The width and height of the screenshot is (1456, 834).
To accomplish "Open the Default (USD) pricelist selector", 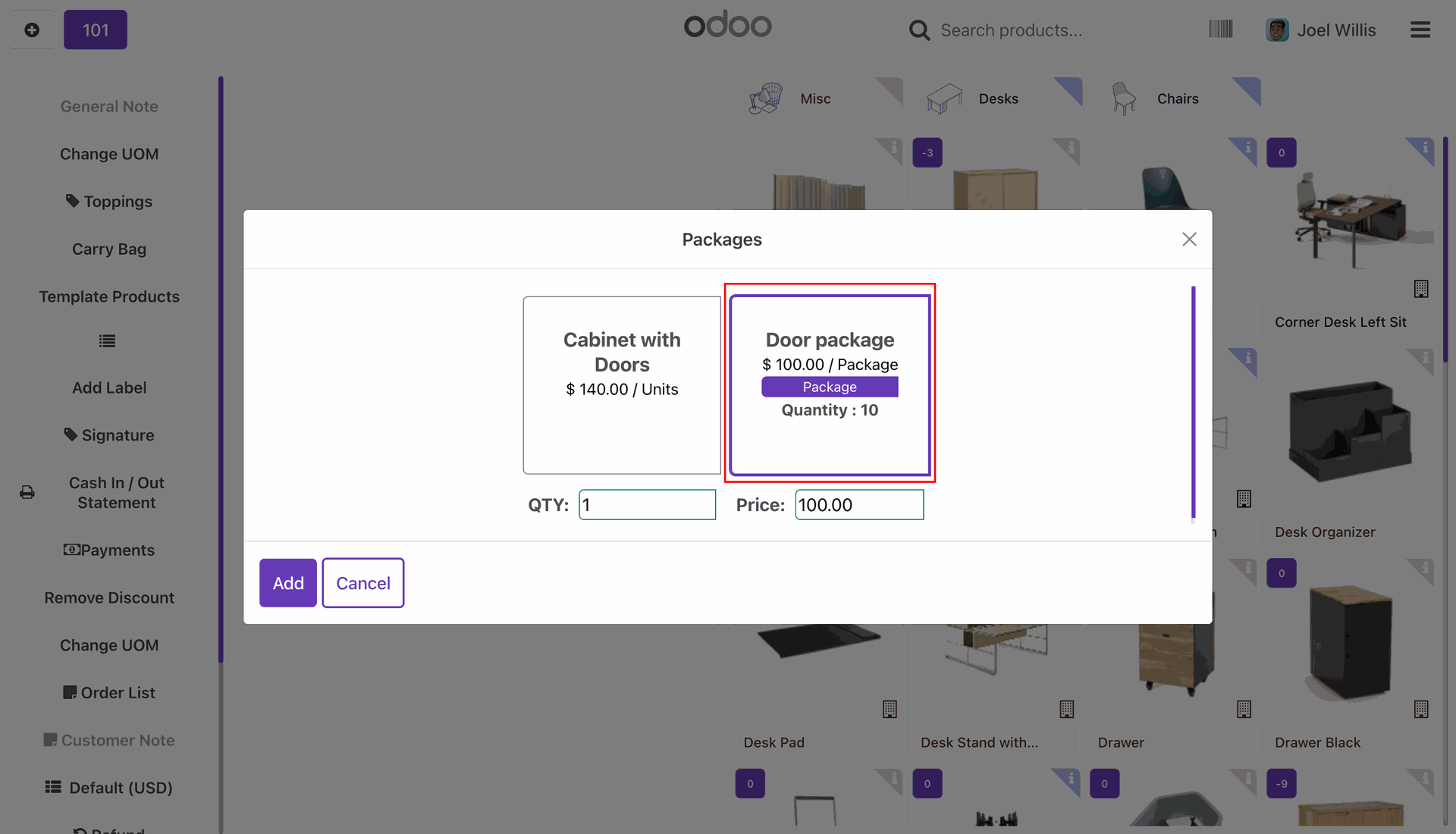I will [x=109, y=788].
